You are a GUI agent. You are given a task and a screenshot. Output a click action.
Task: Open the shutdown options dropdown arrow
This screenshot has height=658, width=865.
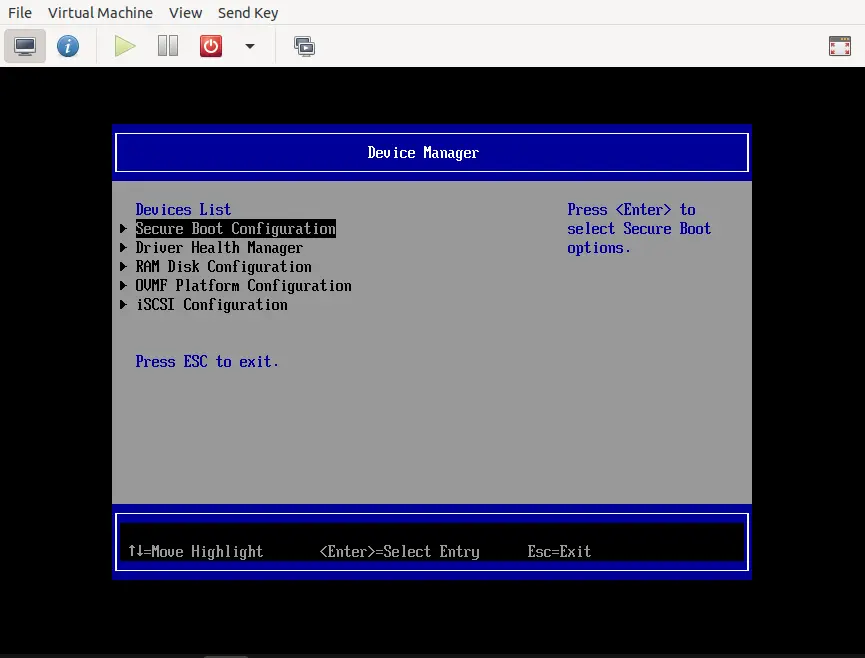pyautogui.click(x=250, y=46)
